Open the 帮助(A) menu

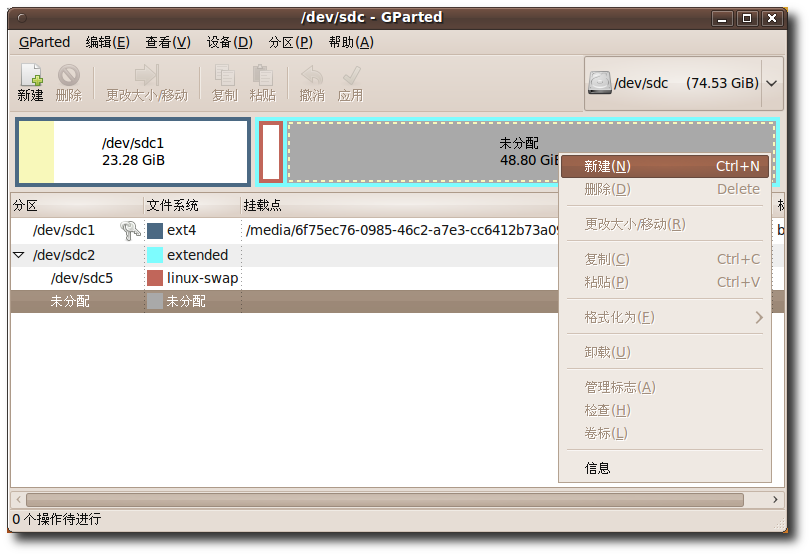(x=351, y=42)
